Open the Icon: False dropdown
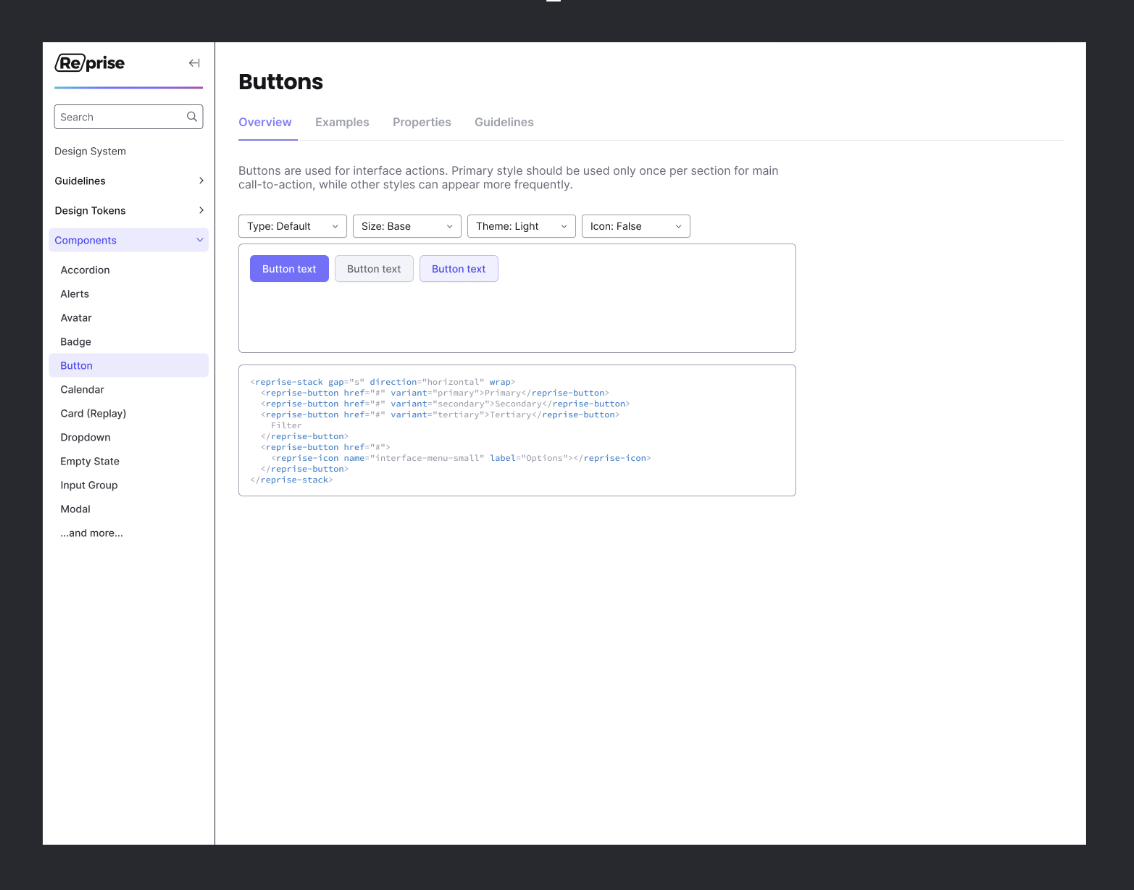Viewport: 1134px width, 890px height. tap(636, 226)
